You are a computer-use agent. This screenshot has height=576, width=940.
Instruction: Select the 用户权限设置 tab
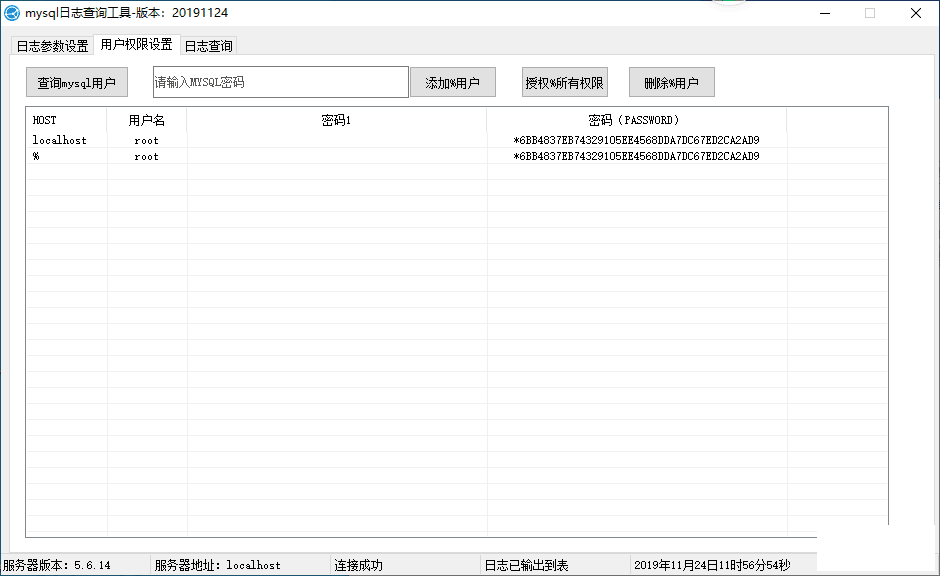click(137, 44)
